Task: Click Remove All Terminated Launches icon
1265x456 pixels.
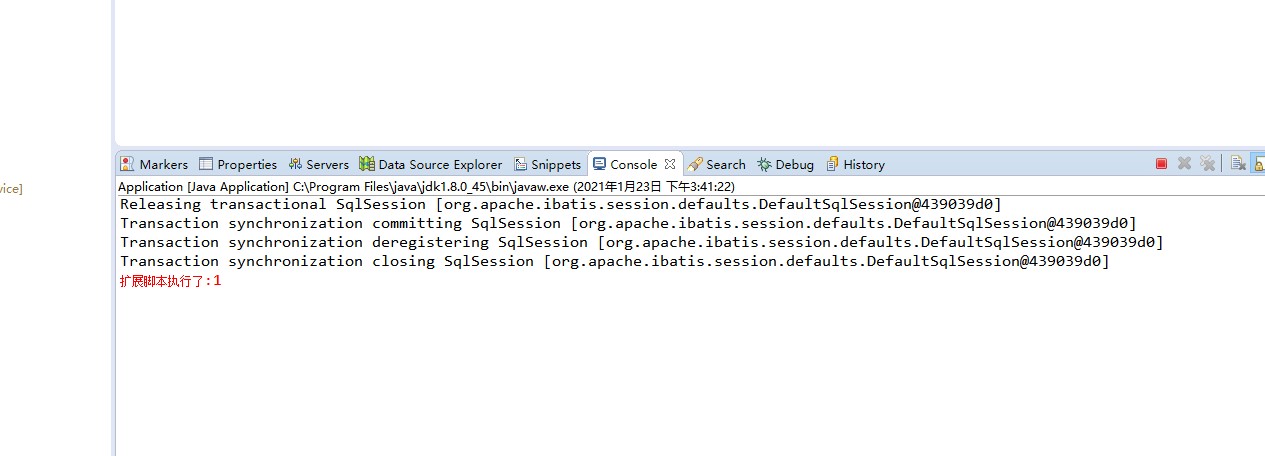Action: pyautogui.click(x=1207, y=164)
